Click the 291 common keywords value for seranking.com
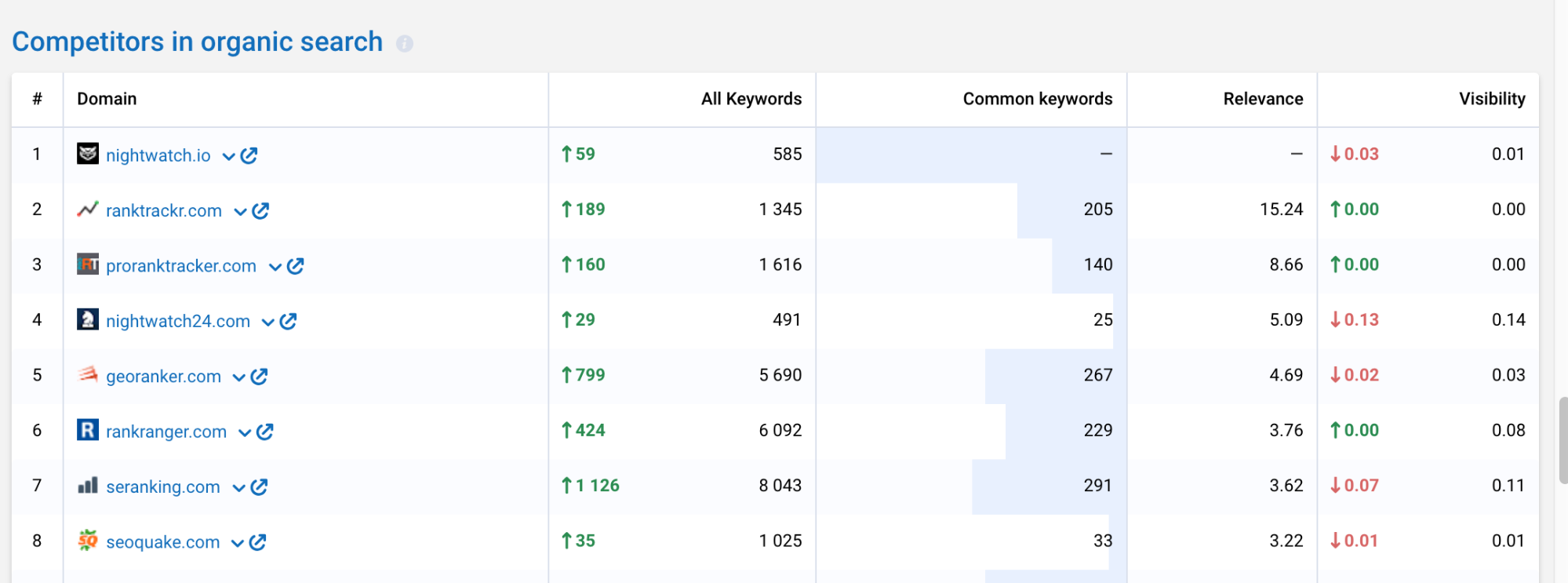This screenshot has width=1568, height=583. (1098, 486)
